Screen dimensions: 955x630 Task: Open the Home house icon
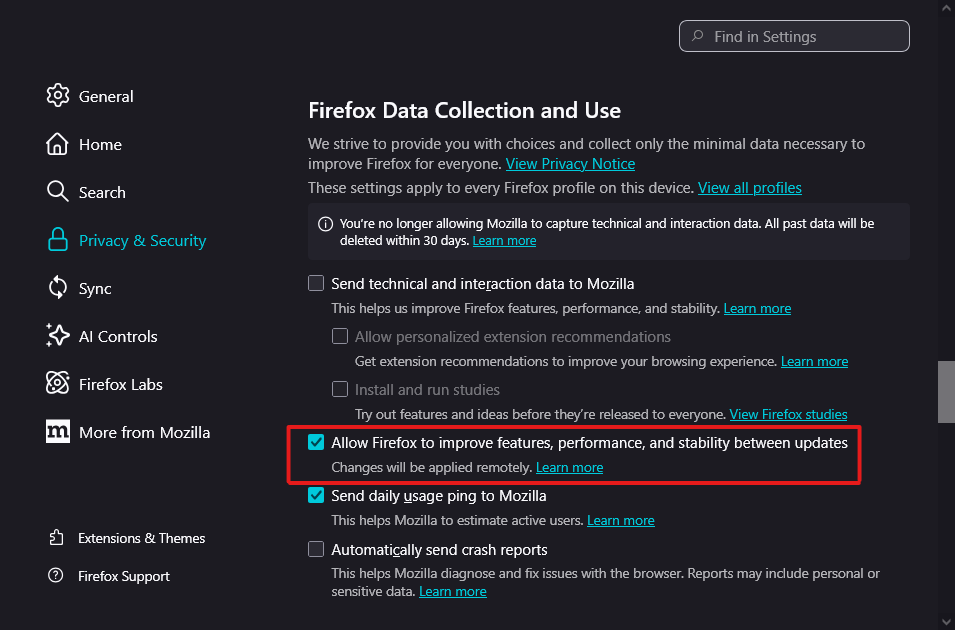(x=58, y=144)
